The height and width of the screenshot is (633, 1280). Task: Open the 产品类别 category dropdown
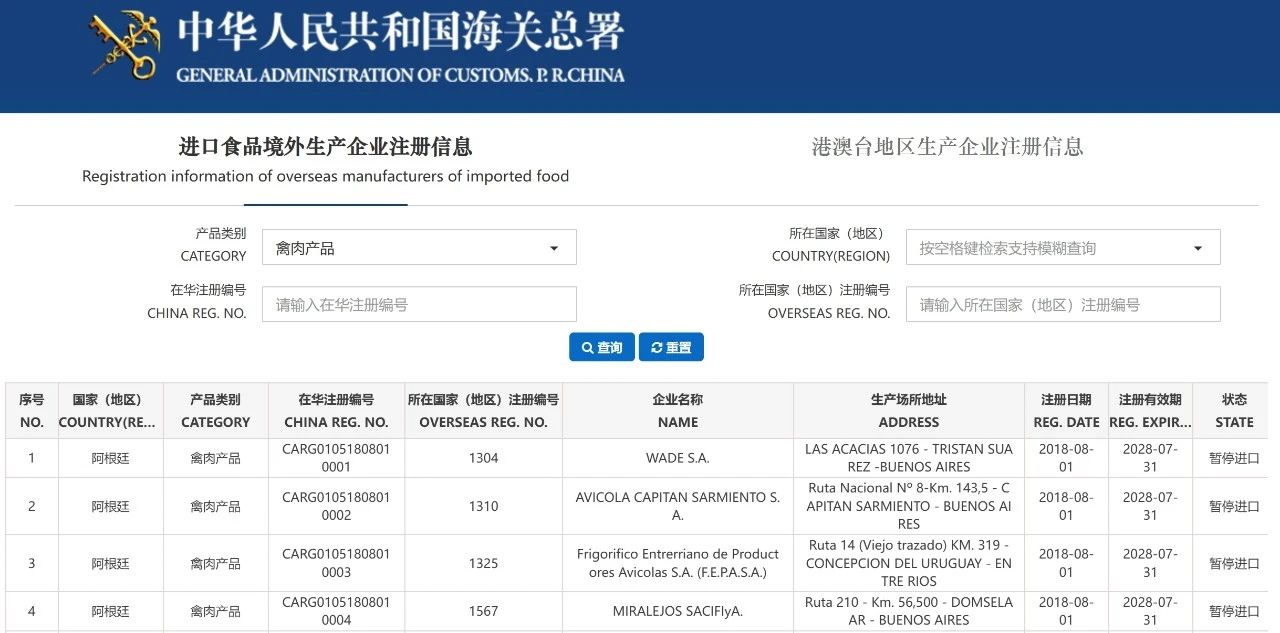click(419, 248)
